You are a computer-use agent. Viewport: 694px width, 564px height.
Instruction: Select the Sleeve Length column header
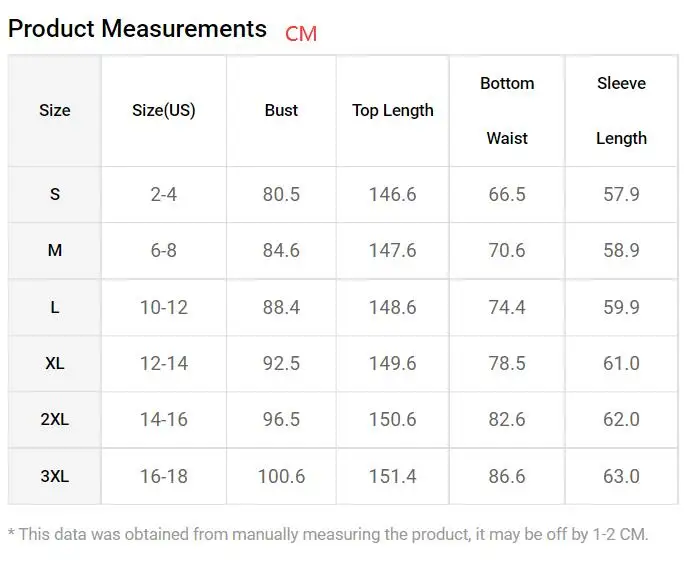pyautogui.click(x=621, y=110)
